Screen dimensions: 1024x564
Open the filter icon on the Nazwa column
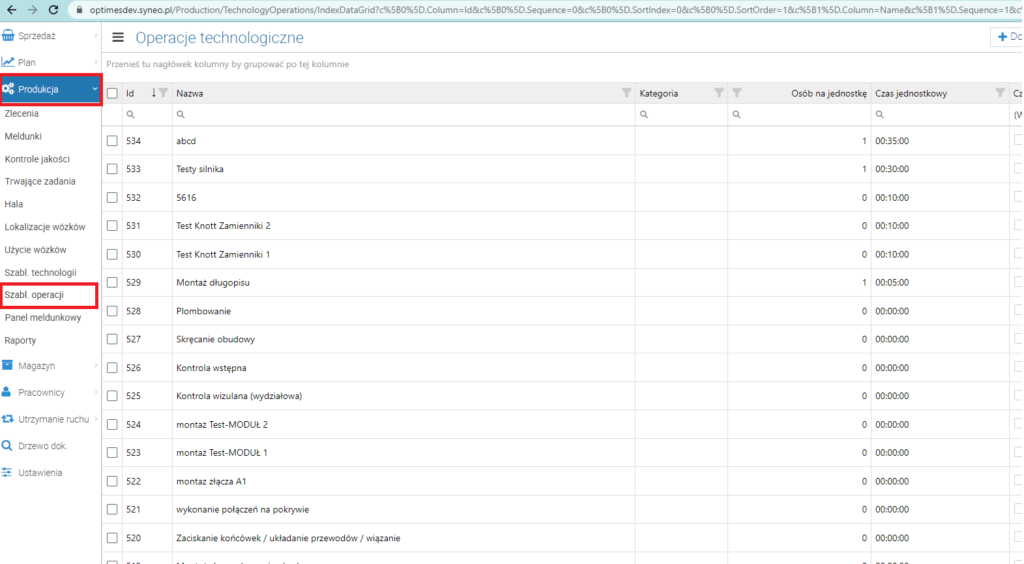click(x=626, y=93)
